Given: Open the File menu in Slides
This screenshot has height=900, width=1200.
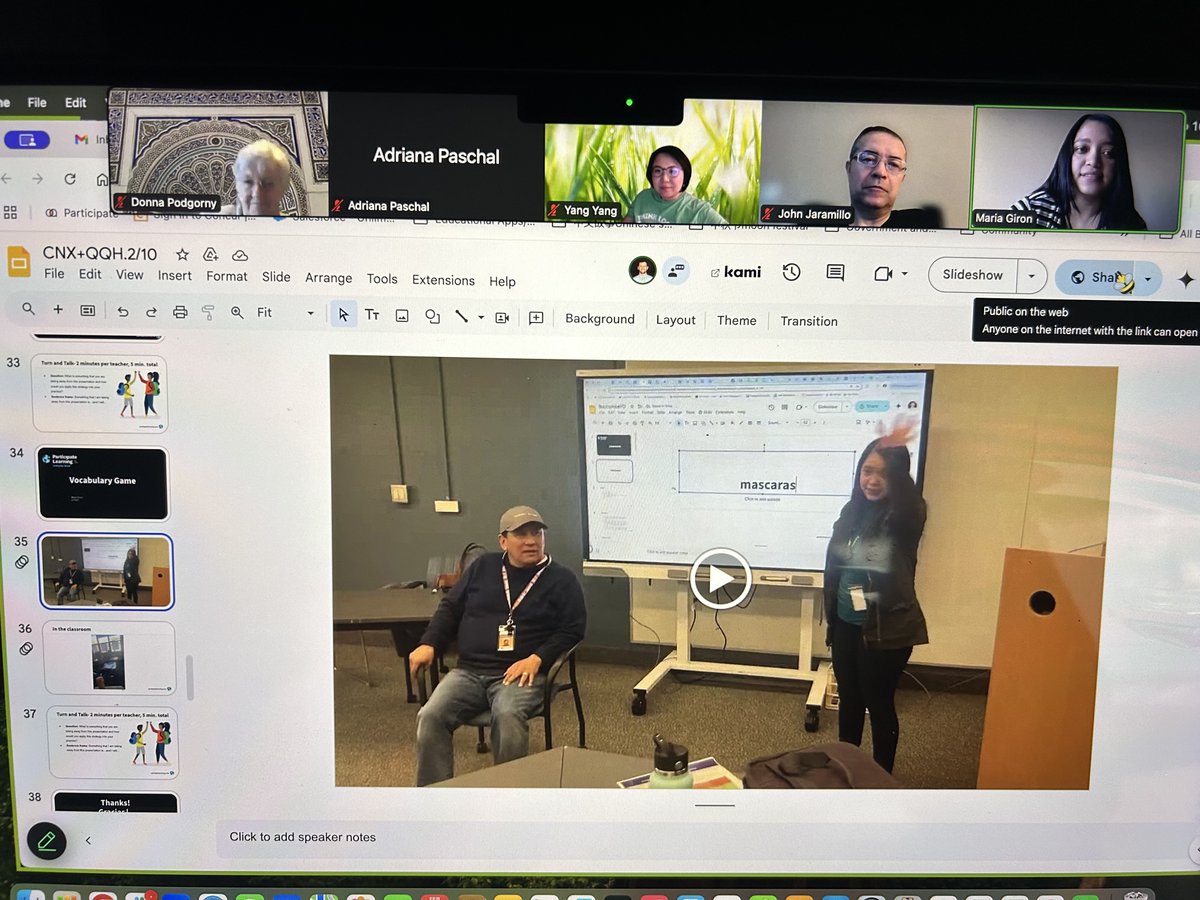Looking at the screenshot, I should (x=54, y=273).
